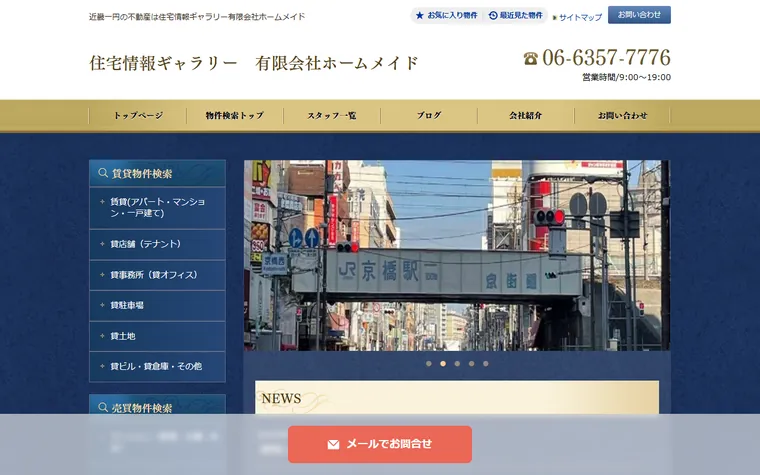This screenshot has height=475, width=760.
Task: Expand the 貸駐車場 sidebar item
Action: (158, 305)
